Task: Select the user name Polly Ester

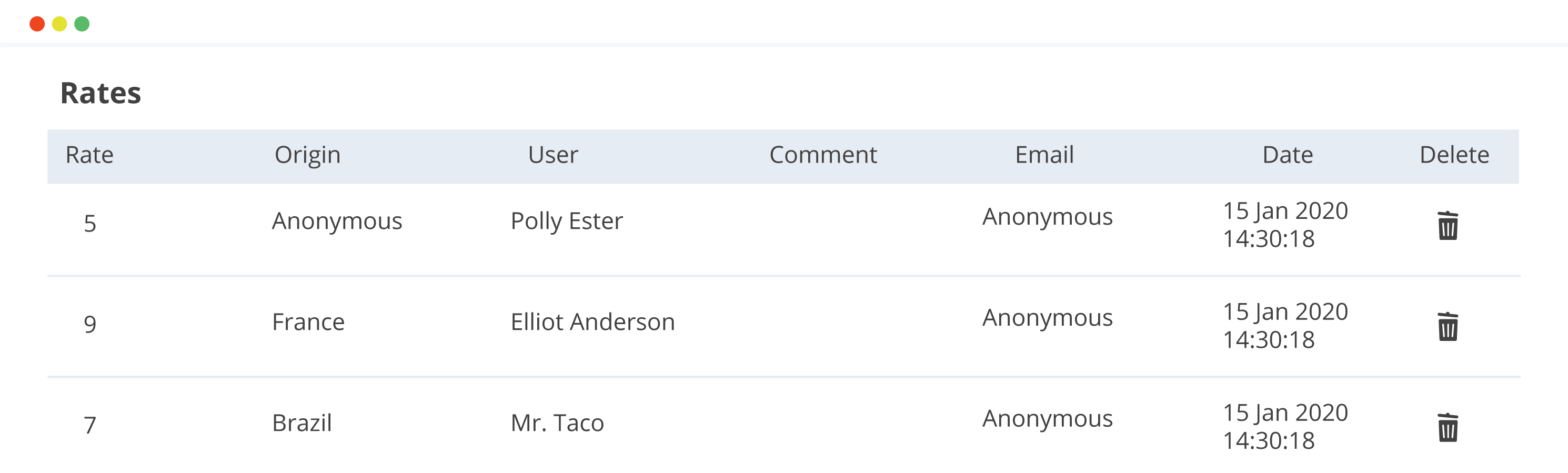Action: click(567, 222)
